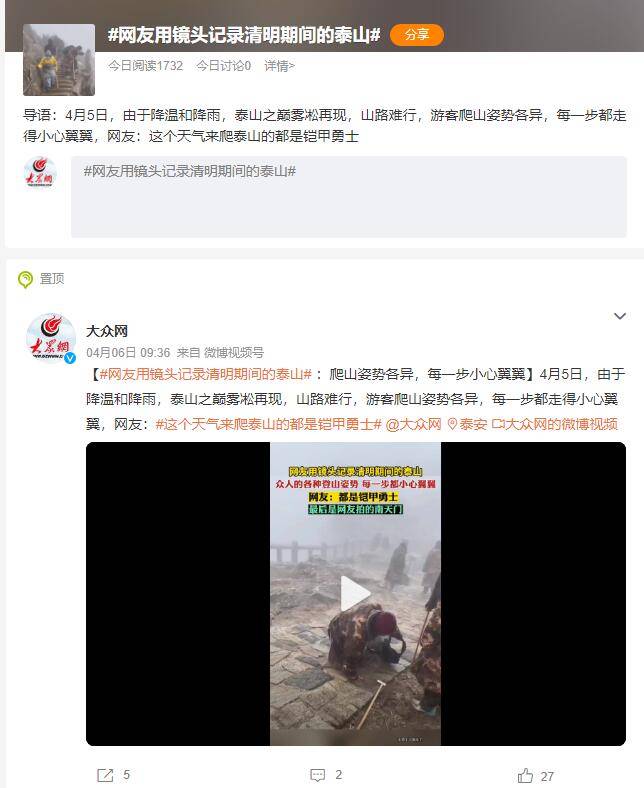
Task: Open the 详情> details link
Action: pyautogui.click(x=279, y=65)
